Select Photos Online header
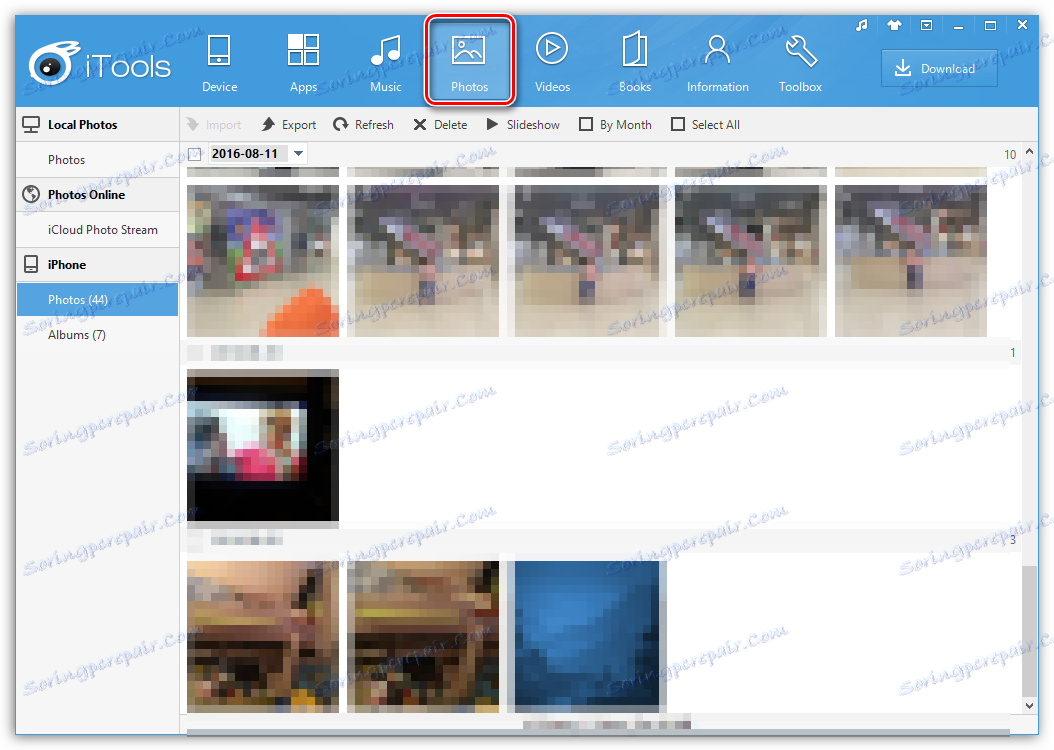The image size is (1054, 750). tap(97, 195)
